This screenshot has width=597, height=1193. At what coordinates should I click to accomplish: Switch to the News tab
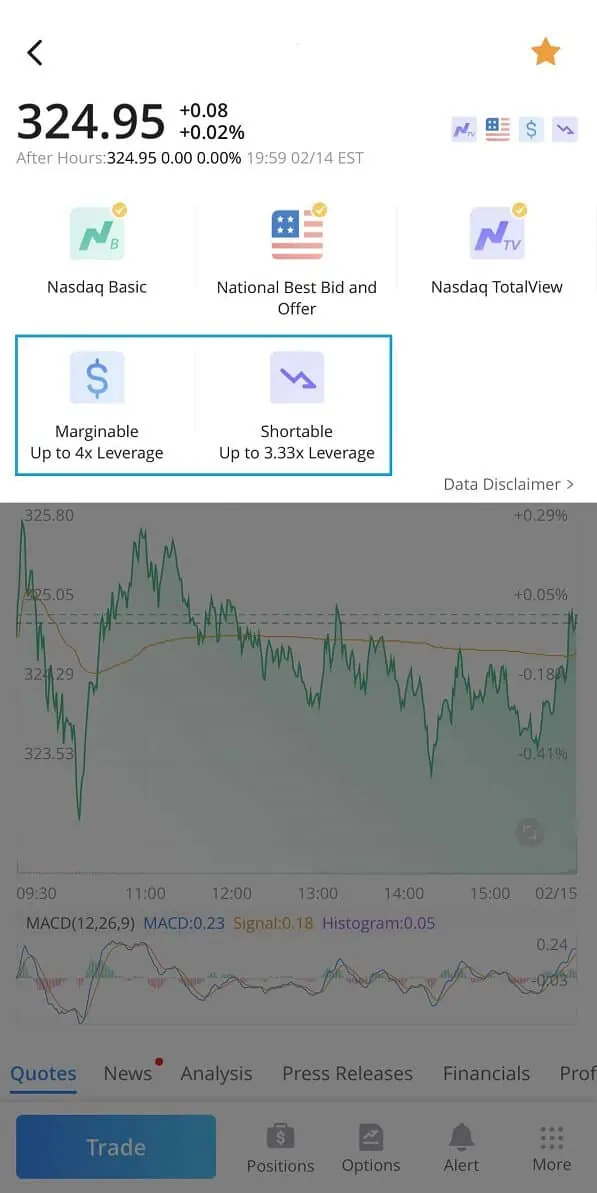click(127, 1072)
